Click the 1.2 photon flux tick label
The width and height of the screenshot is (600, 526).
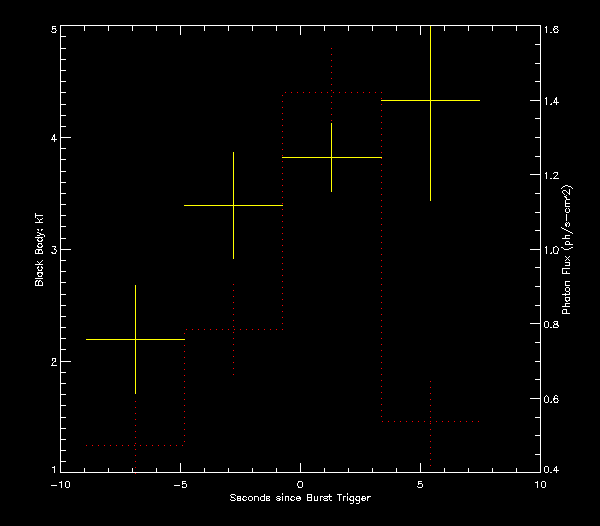(x=552, y=176)
